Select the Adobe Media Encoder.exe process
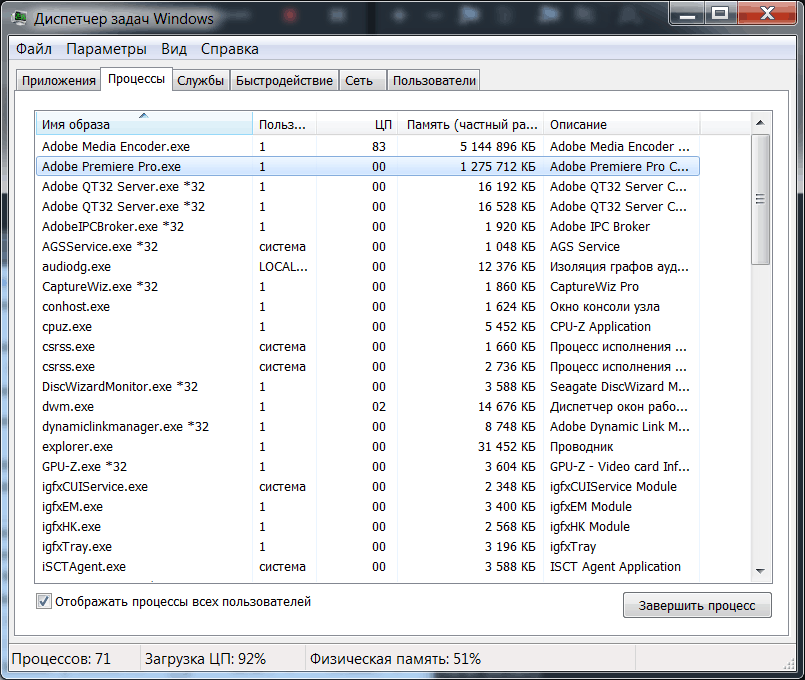 pyautogui.click(x=368, y=147)
